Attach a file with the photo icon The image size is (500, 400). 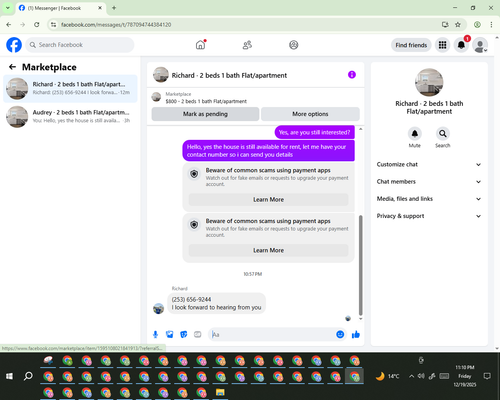[x=170, y=334]
